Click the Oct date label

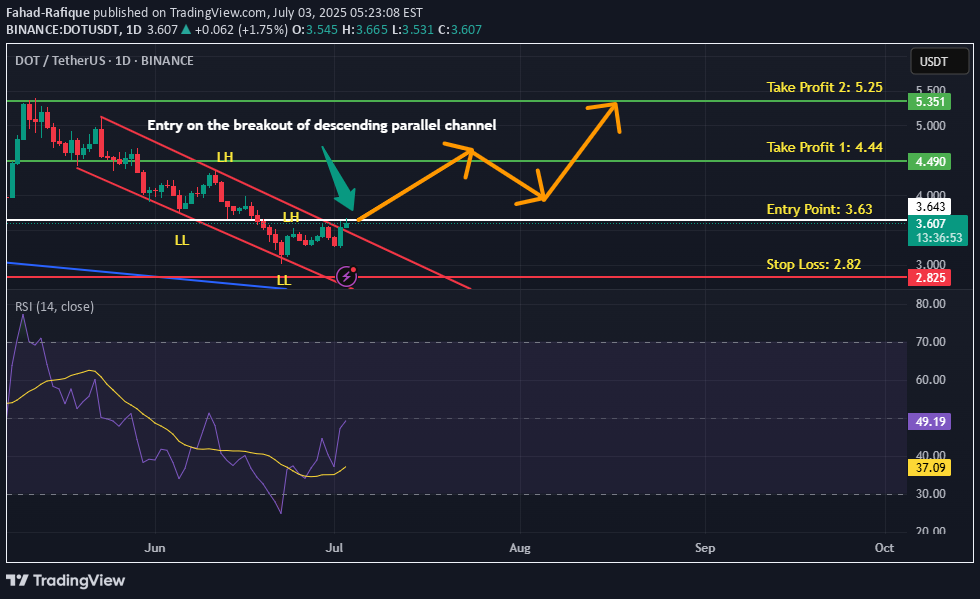(884, 548)
